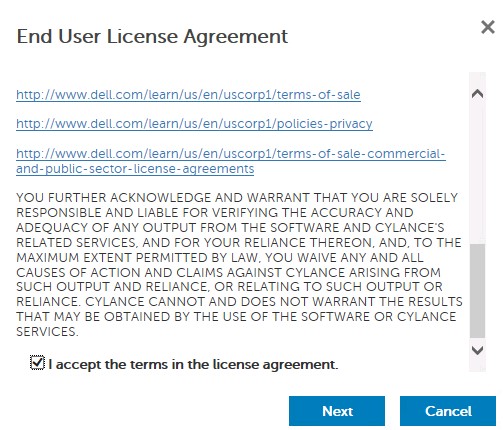The height and width of the screenshot is (430, 503).
Task: Click the final word SERVICES. in paragraph
Action: pyautogui.click(x=47, y=332)
